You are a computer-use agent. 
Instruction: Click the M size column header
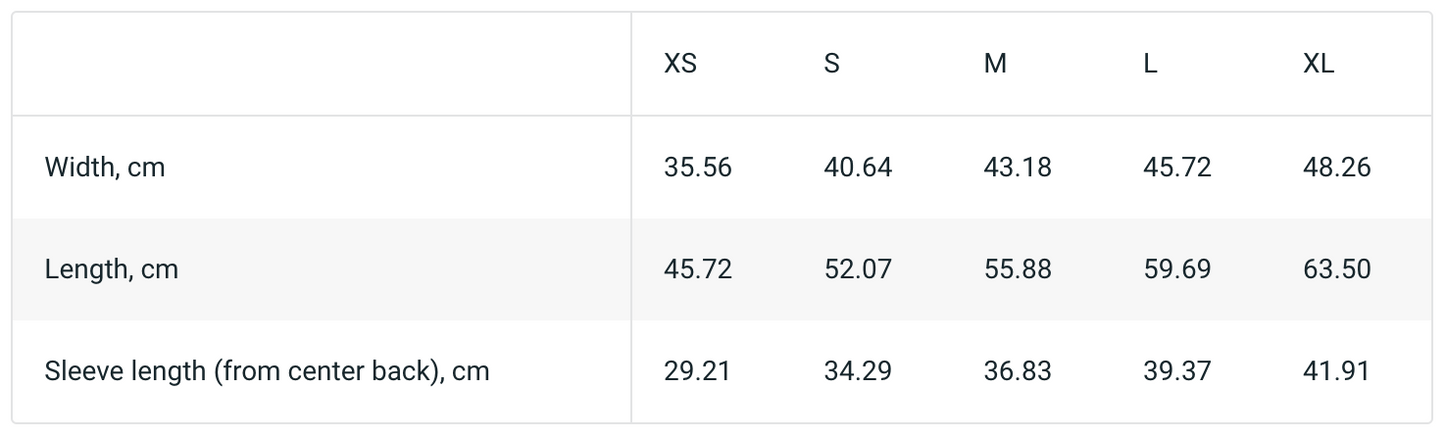coord(995,64)
